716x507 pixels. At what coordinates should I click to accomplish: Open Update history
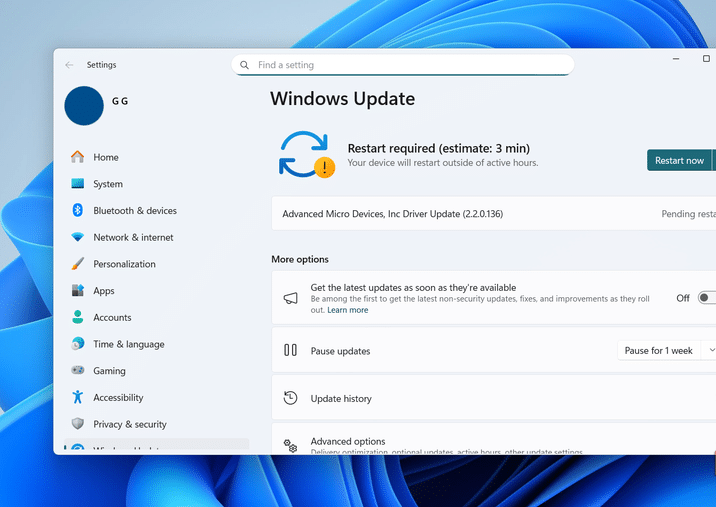[x=494, y=398]
